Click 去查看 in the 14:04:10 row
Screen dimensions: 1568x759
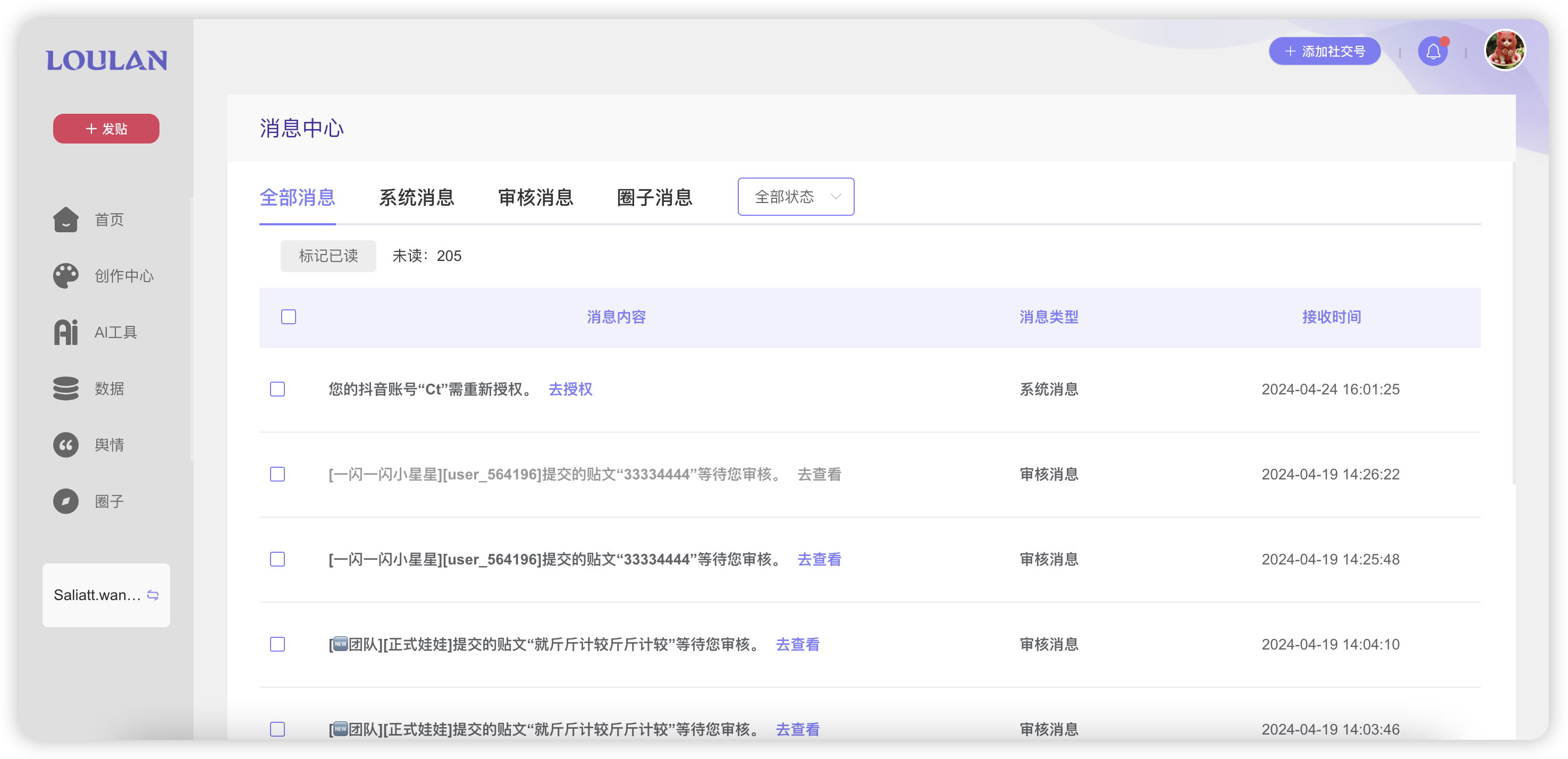click(797, 644)
